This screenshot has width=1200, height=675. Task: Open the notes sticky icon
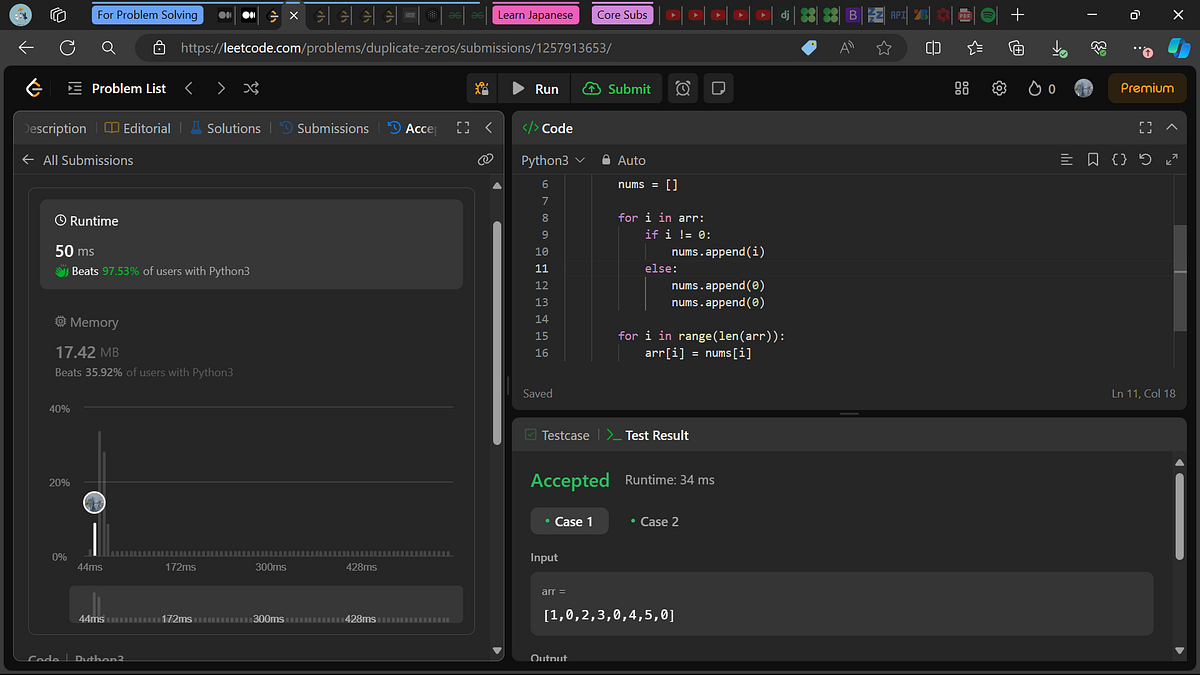[x=717, y=88]
